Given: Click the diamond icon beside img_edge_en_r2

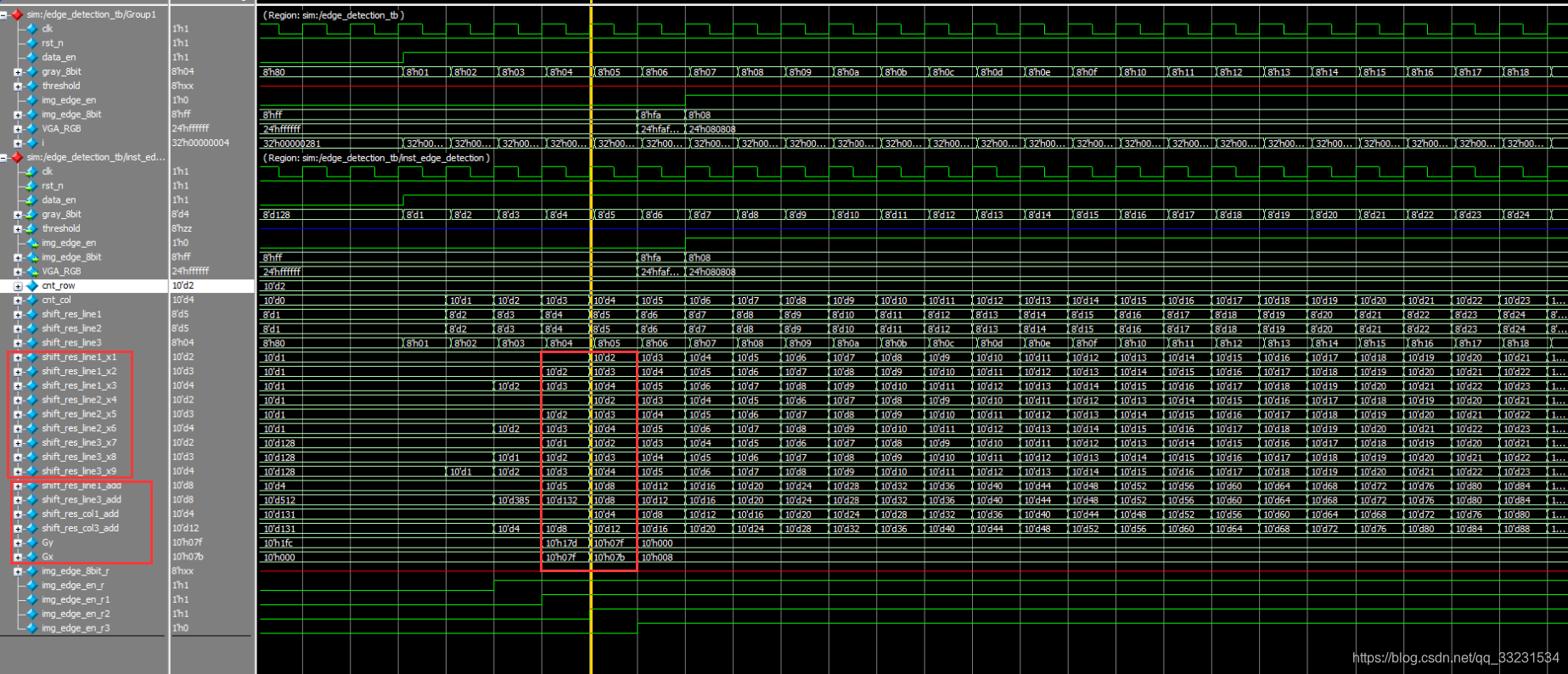Looking at the screenshot, I should pyautogui.click(x=32, y=614).
